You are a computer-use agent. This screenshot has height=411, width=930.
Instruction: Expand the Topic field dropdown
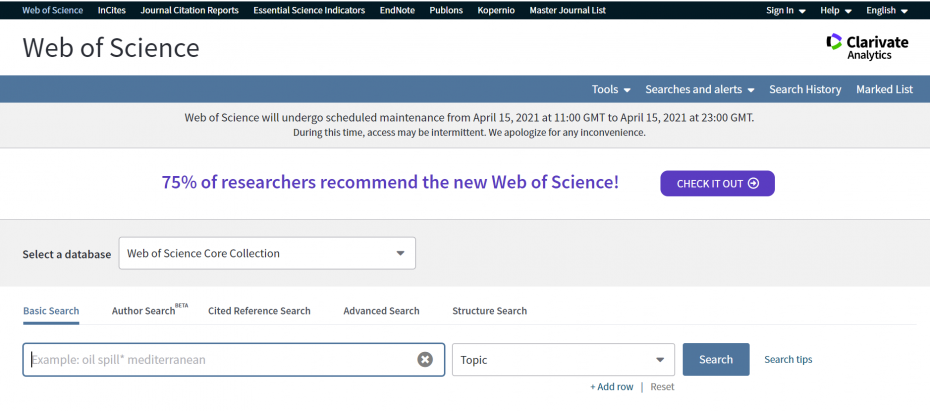pyautogui.click(x=564, y=360)
